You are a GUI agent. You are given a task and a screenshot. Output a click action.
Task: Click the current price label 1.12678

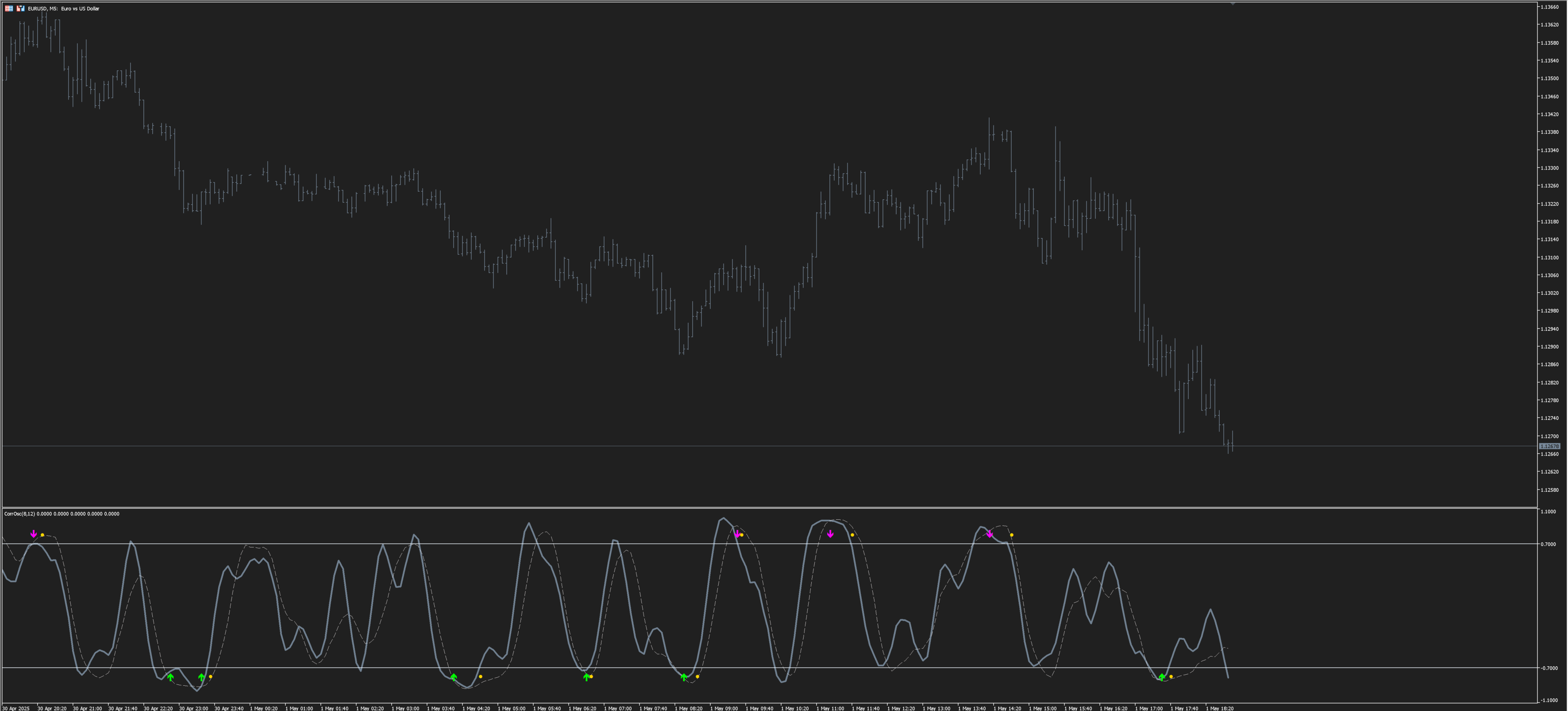coord(1549,446)
